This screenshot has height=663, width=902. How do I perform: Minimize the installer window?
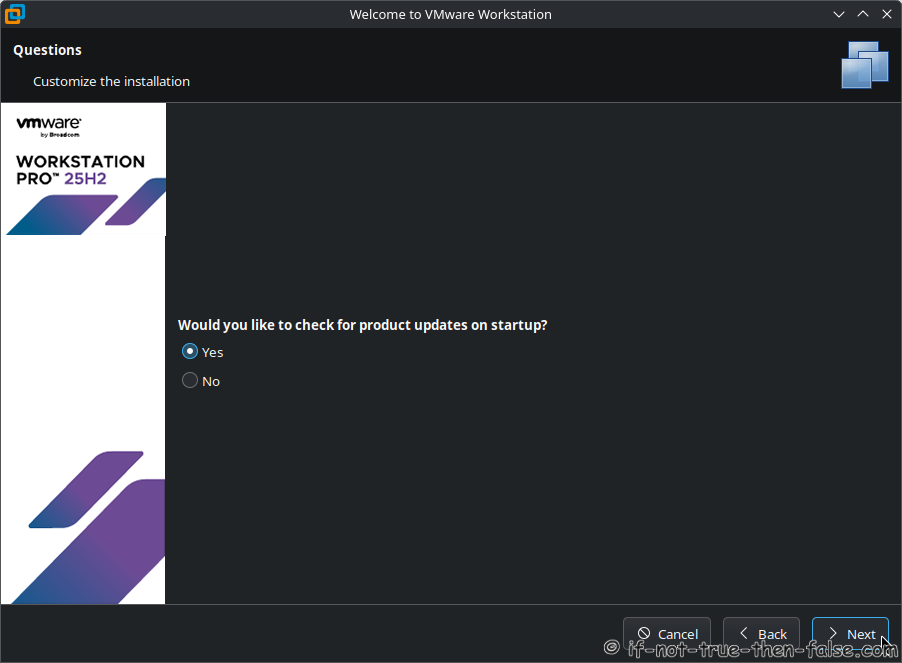839,14
